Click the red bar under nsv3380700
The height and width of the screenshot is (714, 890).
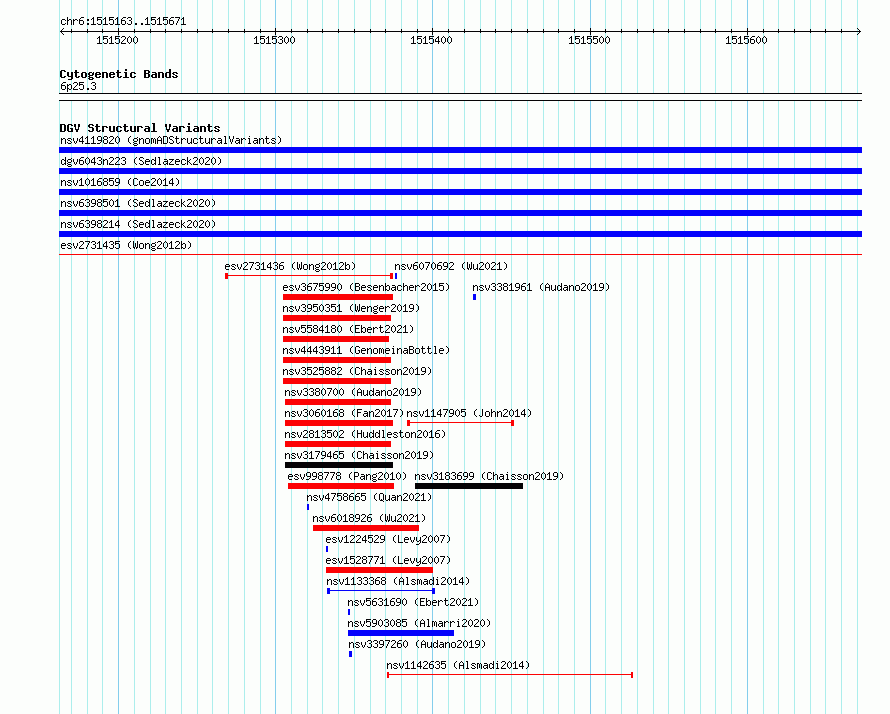click(x=338, y=402)
